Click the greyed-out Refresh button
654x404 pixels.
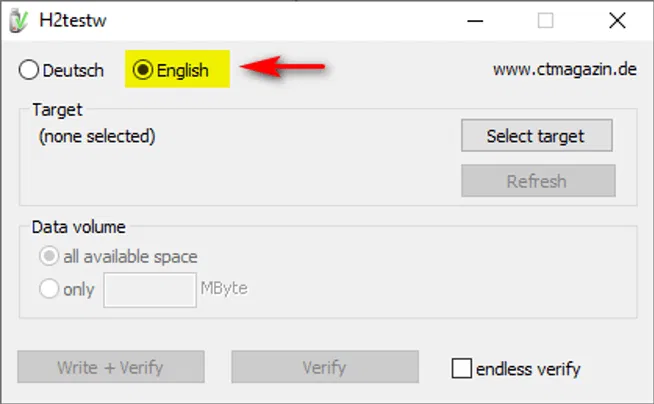pos(538,181)
